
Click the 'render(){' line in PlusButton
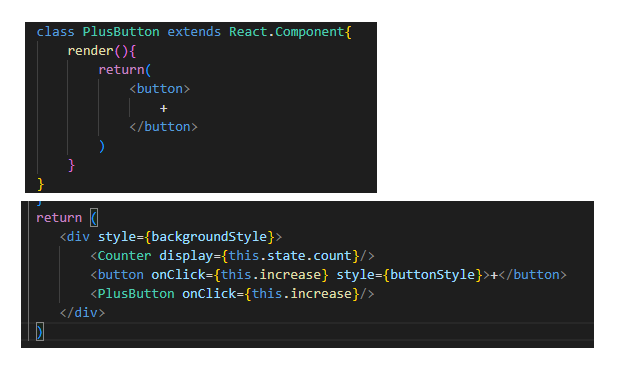point(101,51)
